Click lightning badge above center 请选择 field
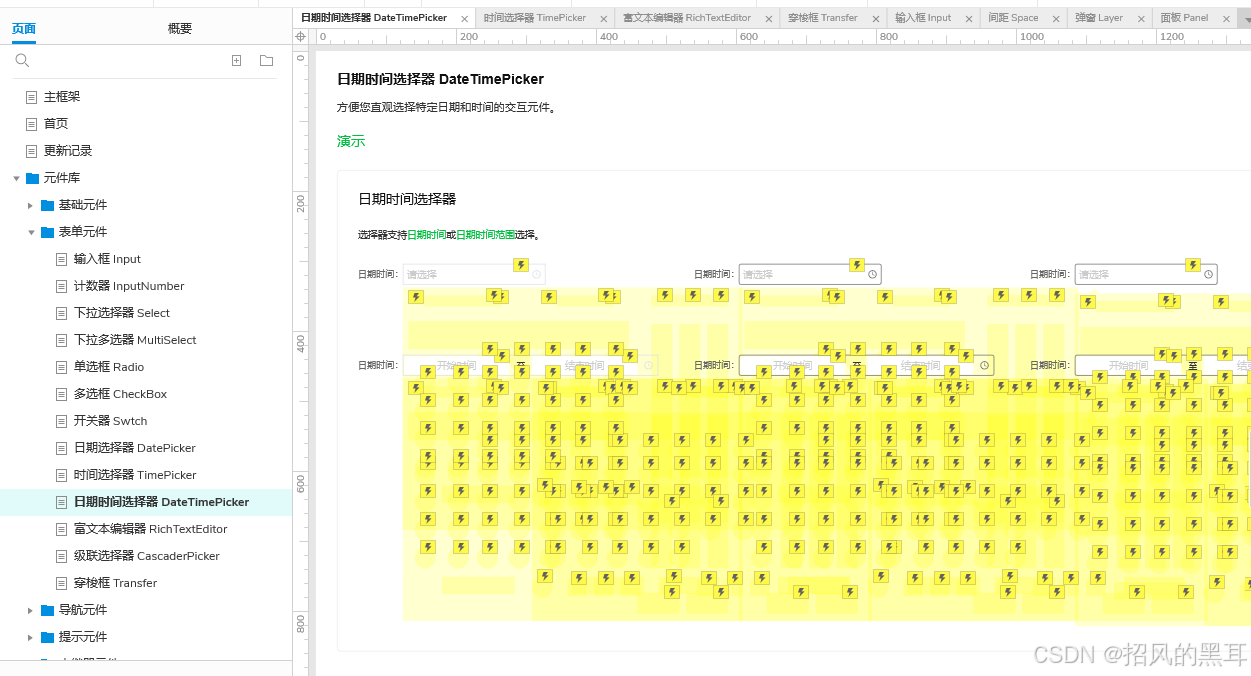The height and width of the screenshot is (676, 1251). pos(856,265)
